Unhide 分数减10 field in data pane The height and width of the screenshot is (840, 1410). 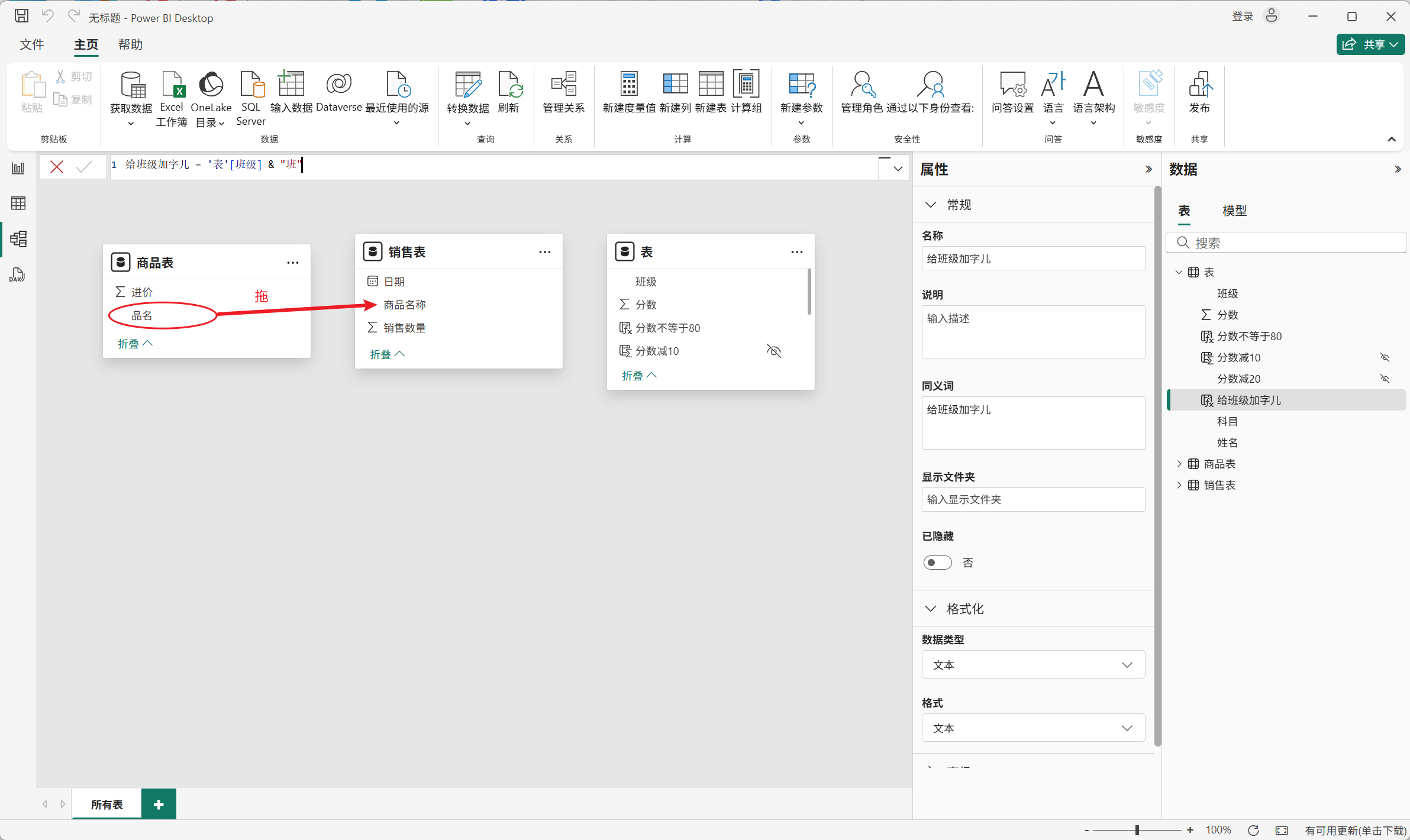click(1385, 357)
